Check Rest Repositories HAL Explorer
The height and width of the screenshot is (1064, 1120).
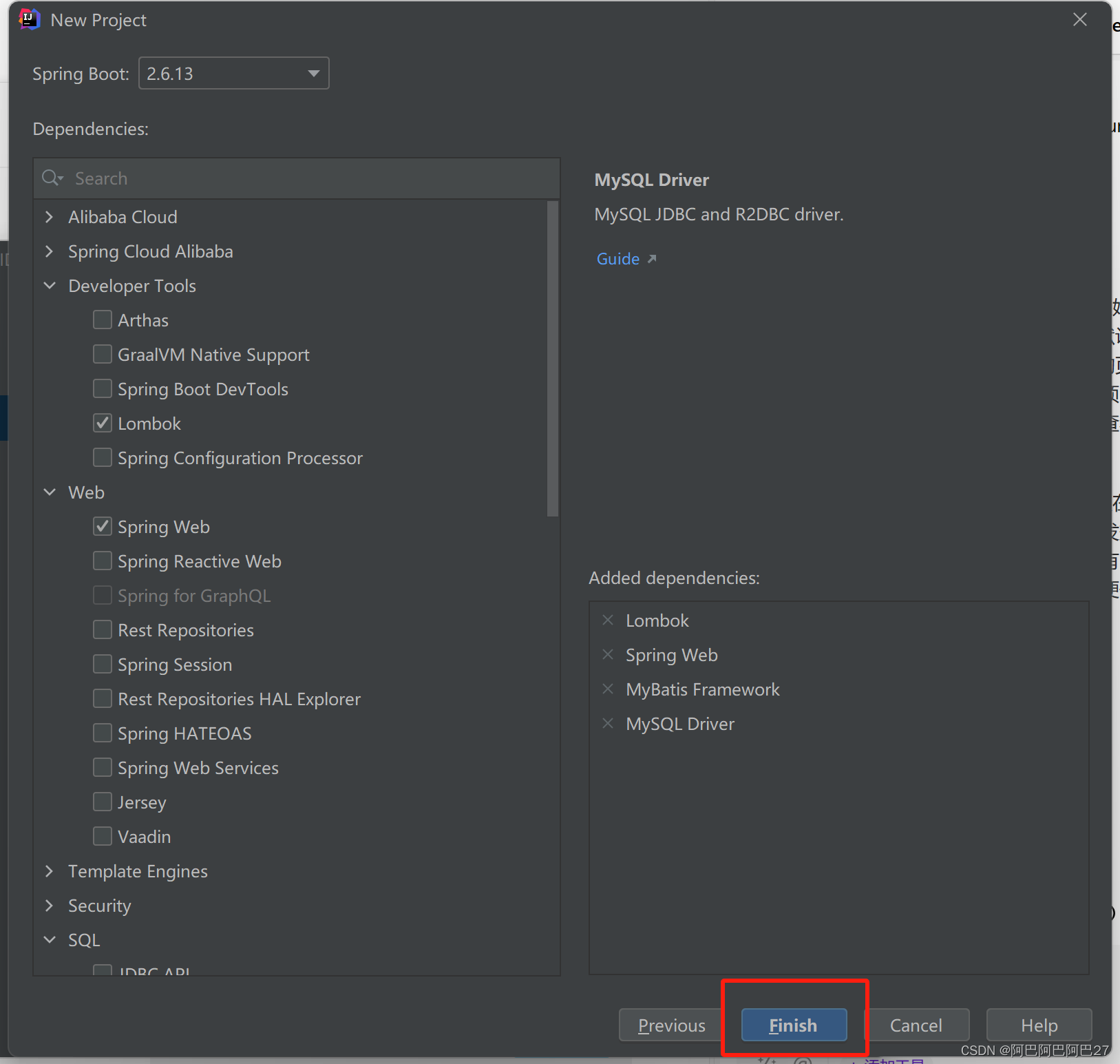point(103,698)
